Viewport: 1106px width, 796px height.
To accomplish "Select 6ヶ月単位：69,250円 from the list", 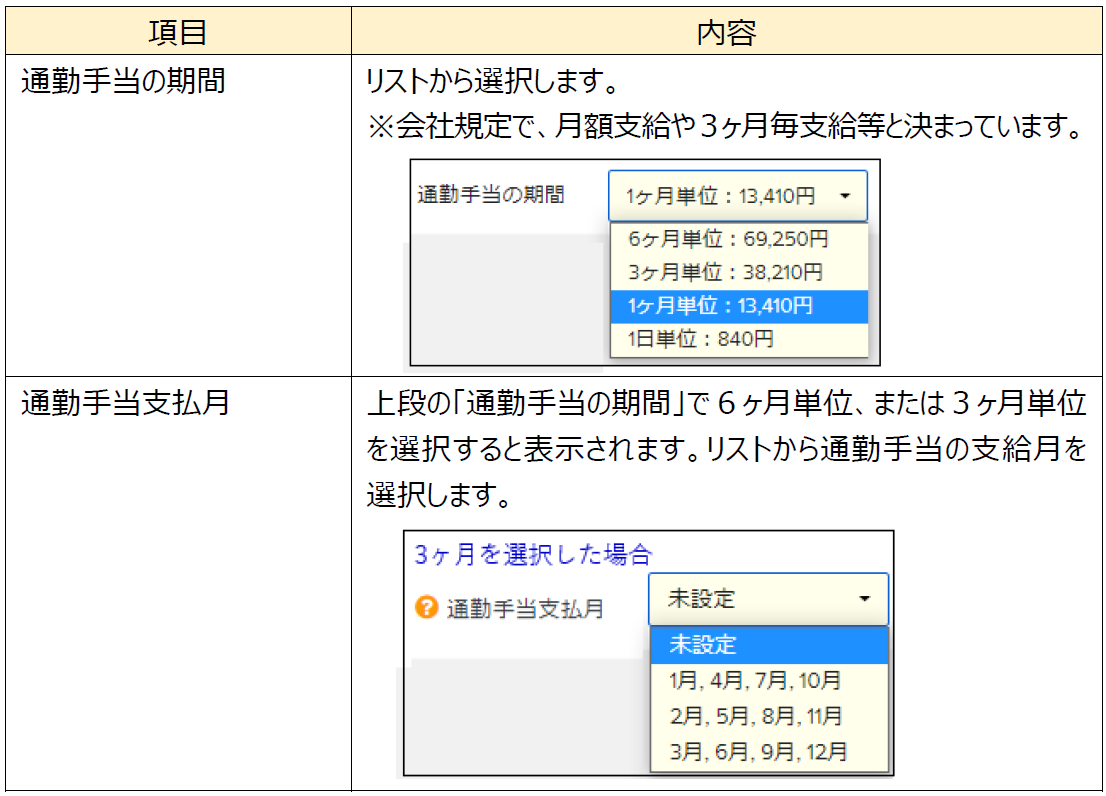I will click(x=728, y=239).
